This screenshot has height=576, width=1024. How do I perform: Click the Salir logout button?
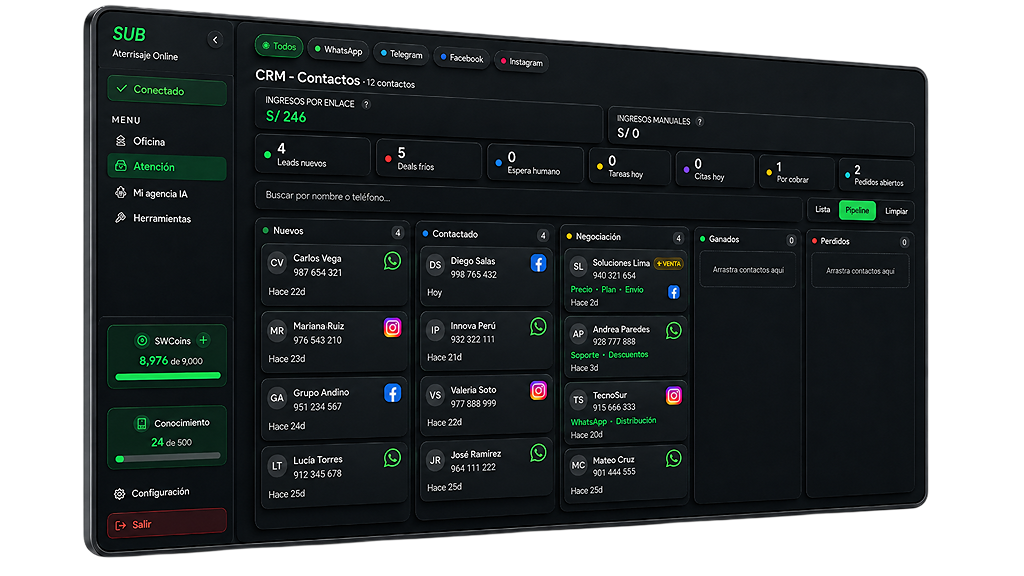pos(167,524)
